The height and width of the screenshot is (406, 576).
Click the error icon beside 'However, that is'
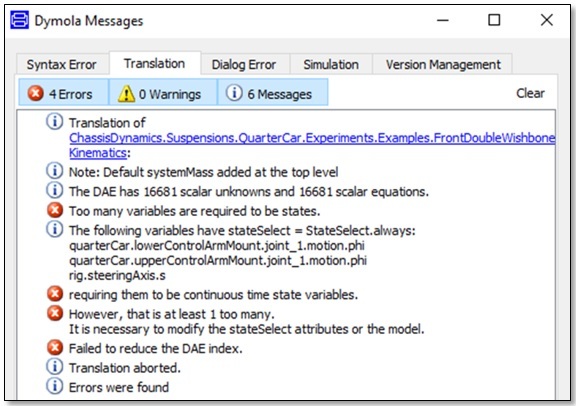[x=55, y=313]
